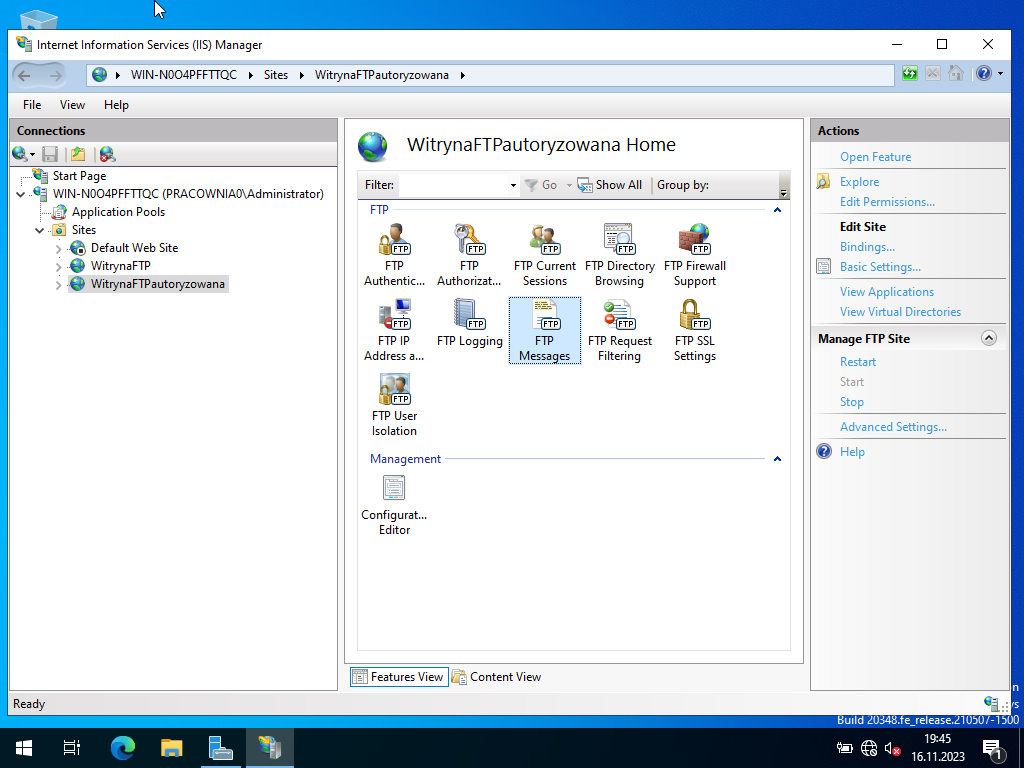Expand the WitrynaFTP tree node
Viewport: 1024px width, 768px height.
(x=58, y=266)
